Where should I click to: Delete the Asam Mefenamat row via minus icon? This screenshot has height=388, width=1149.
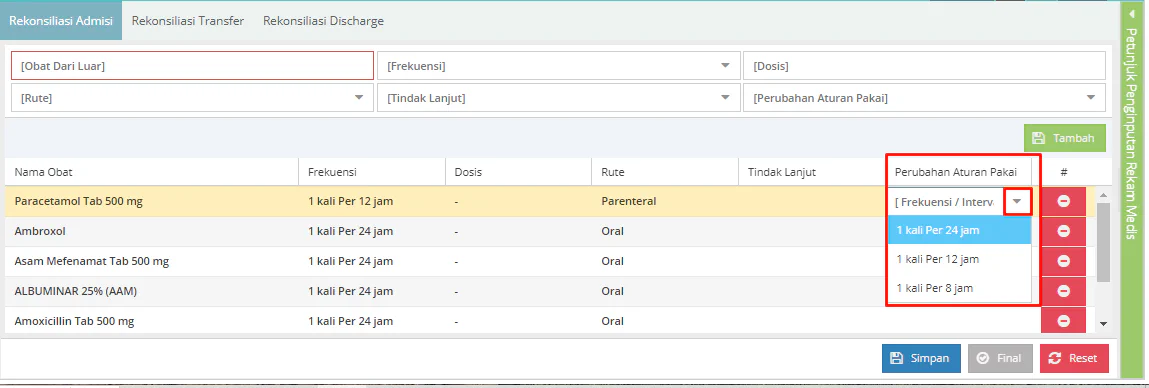(x=1063, y=261)
